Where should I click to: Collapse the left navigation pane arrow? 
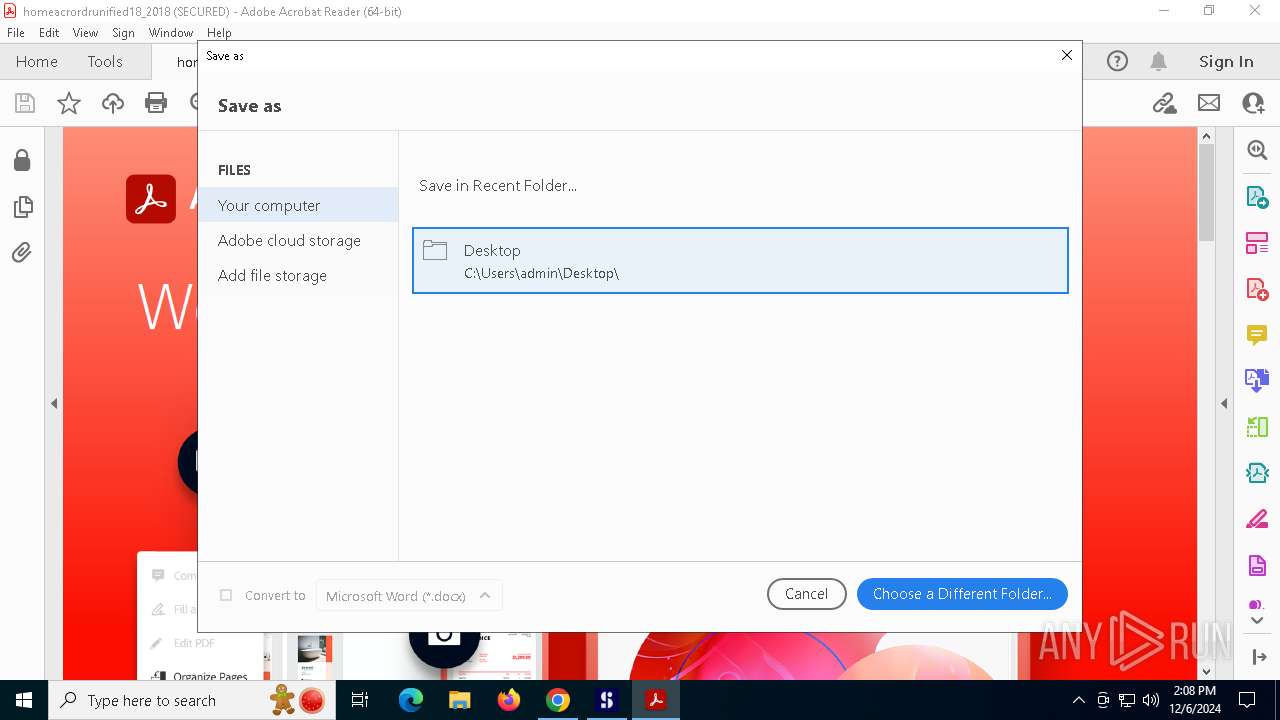click(x=54, y=404)
